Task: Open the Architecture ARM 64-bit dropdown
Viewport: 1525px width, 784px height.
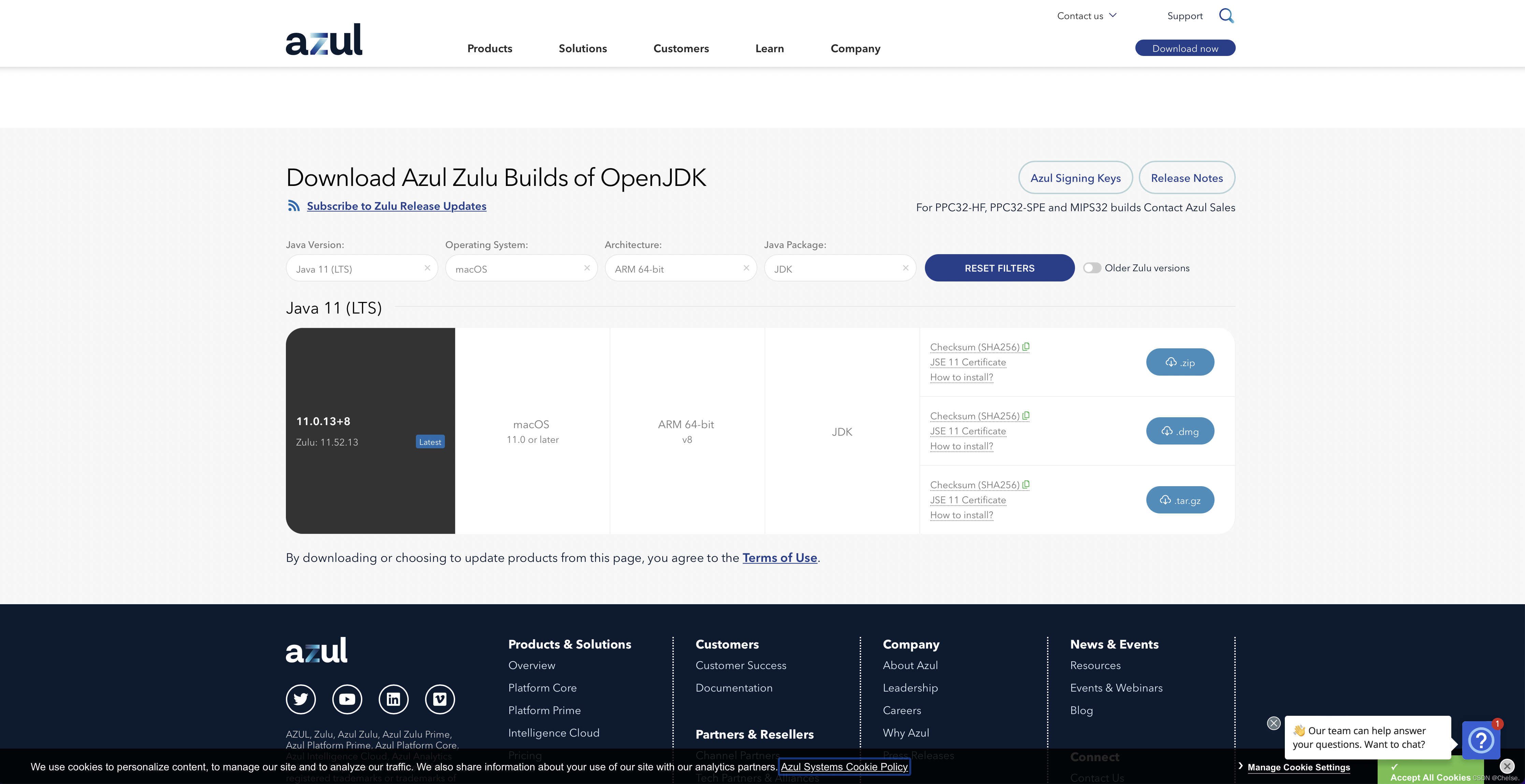Action: (673, 269)
